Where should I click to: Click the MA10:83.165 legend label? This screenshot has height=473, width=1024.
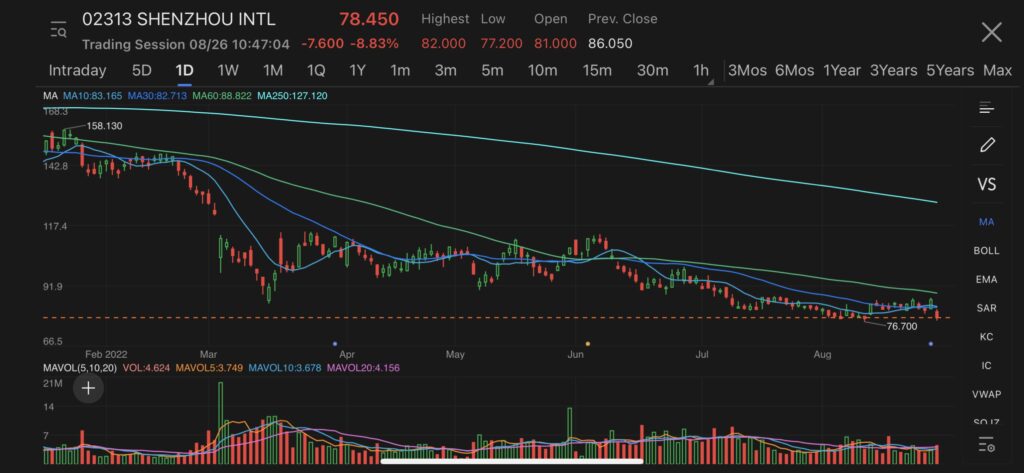click(x=92, y=96)
